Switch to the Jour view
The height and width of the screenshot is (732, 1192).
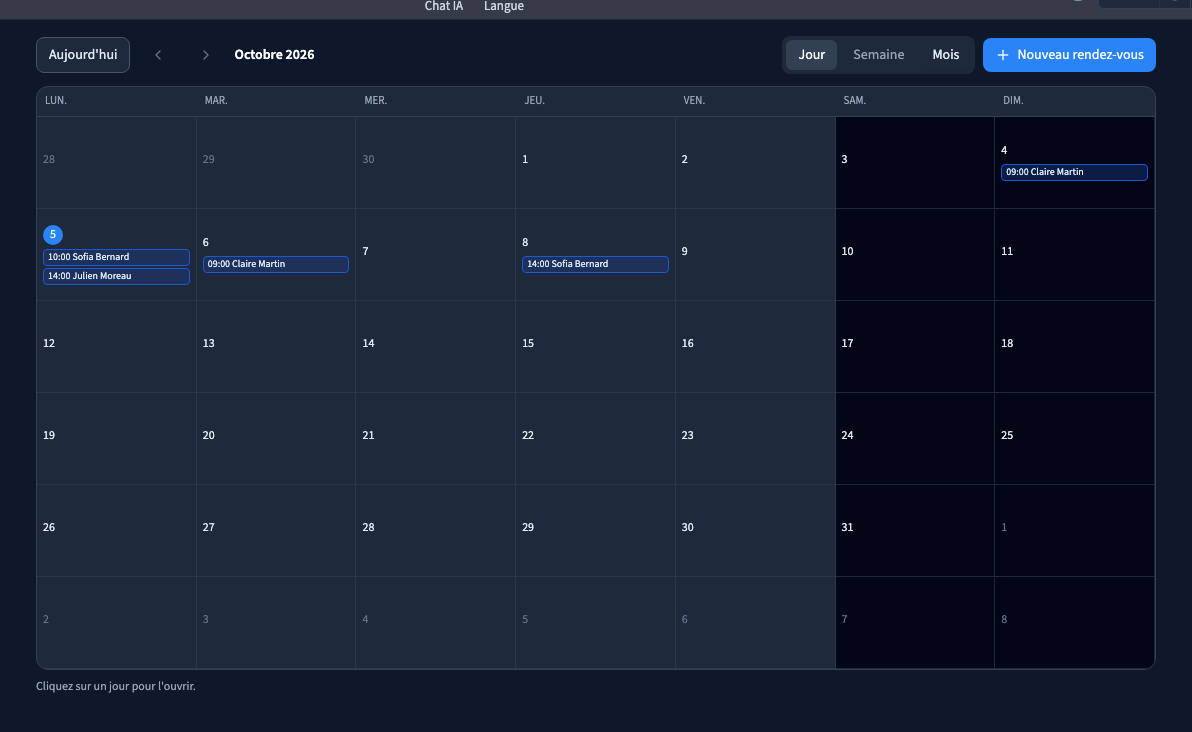[811, 55]
